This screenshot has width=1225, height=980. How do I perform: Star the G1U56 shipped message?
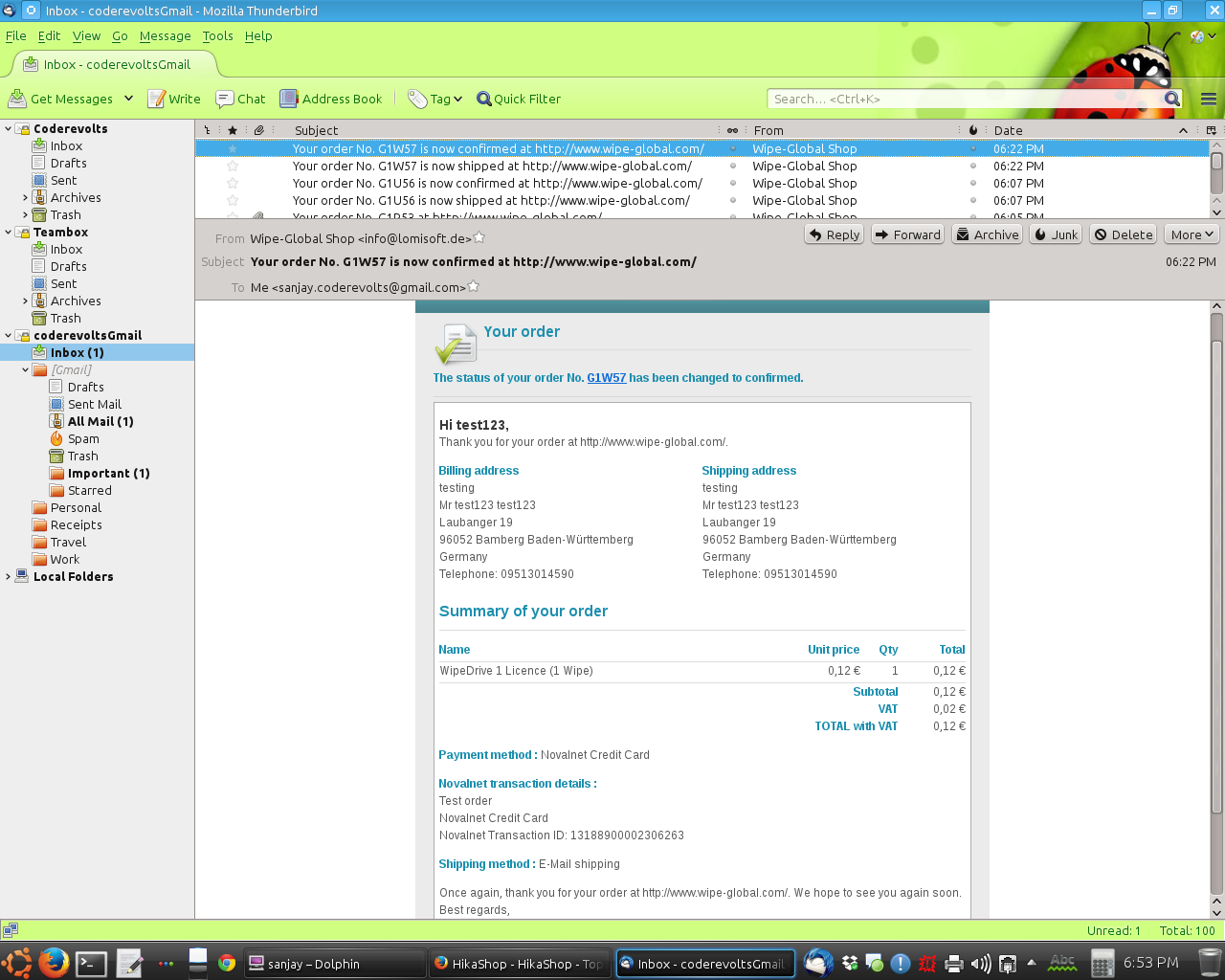click(233, 201)
